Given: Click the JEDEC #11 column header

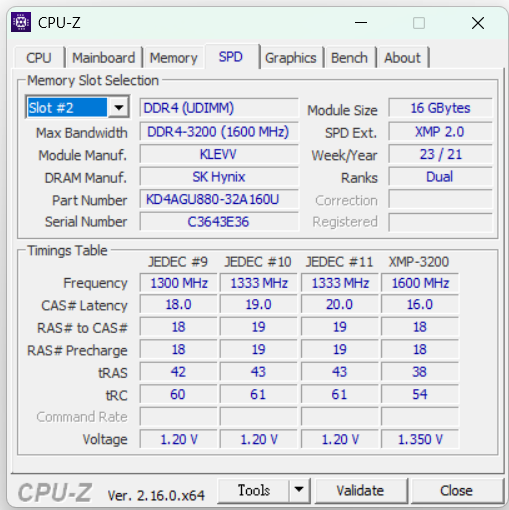Looking at the screenshot, I should click(x=339, y=262).
